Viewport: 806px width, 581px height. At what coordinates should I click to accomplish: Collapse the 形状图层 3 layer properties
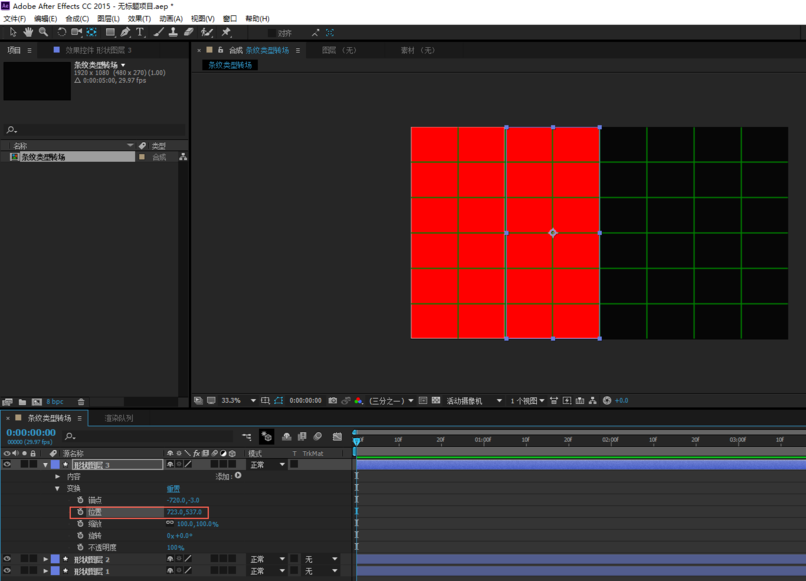click(x=46, y=465)
